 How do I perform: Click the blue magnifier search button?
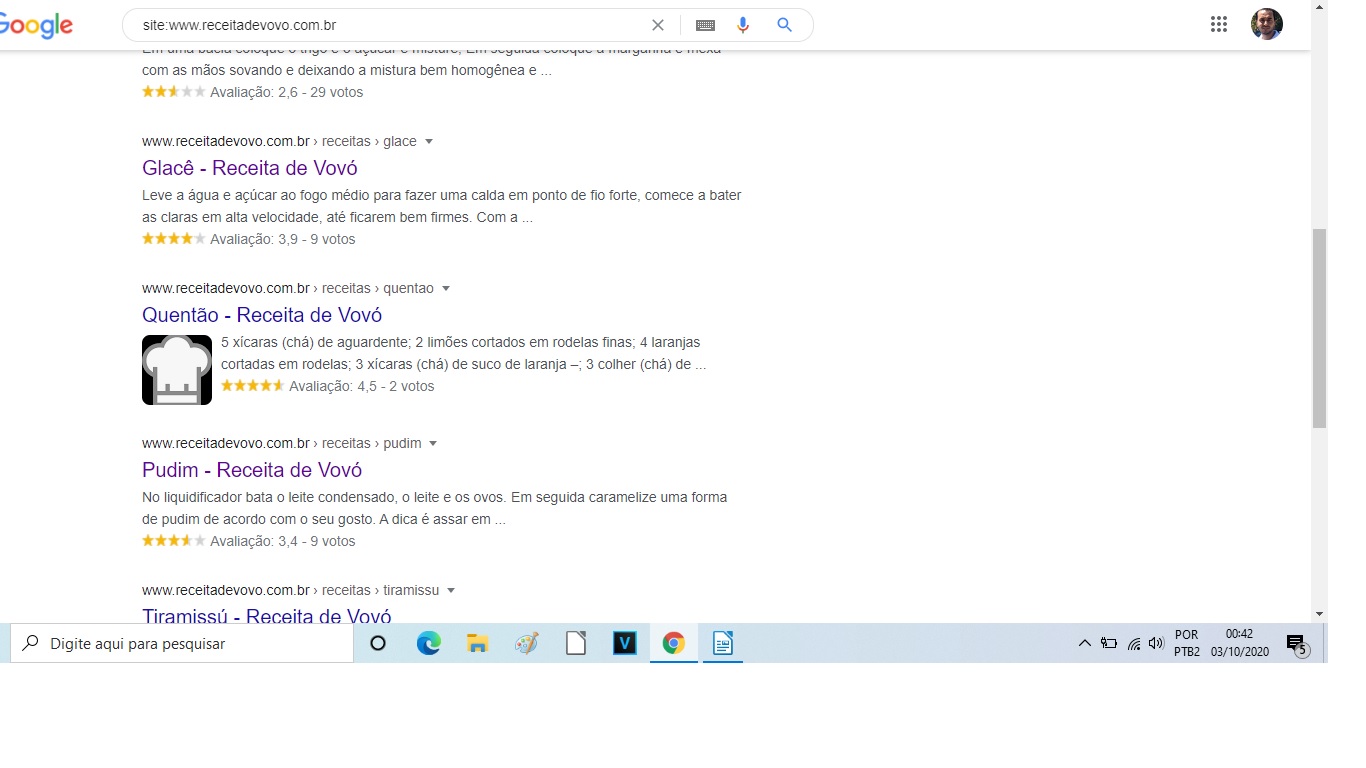pyautogui.click(x=784, y=25)
